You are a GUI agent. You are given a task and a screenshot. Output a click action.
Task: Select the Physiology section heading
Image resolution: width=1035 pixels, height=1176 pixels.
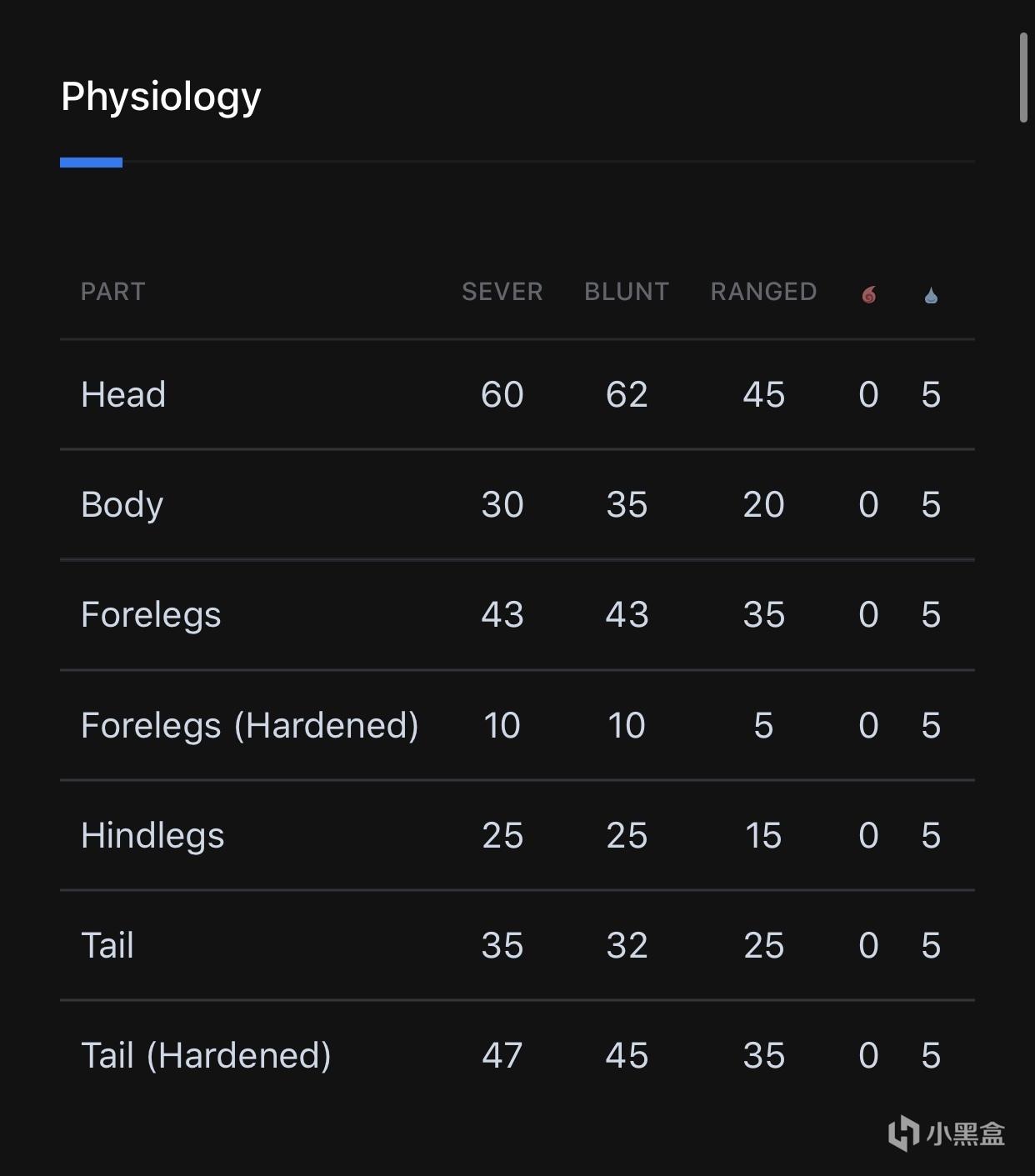click(161, 98)
